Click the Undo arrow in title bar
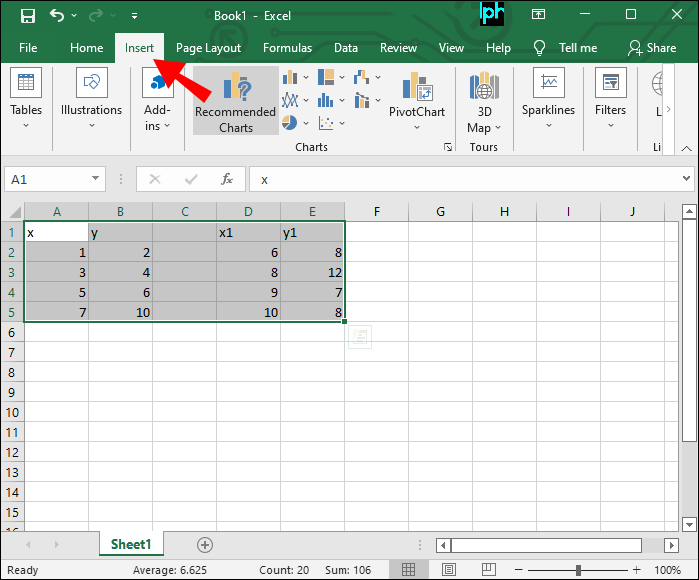The width and height of the screenshot is (699, 580). coord(58,16)
